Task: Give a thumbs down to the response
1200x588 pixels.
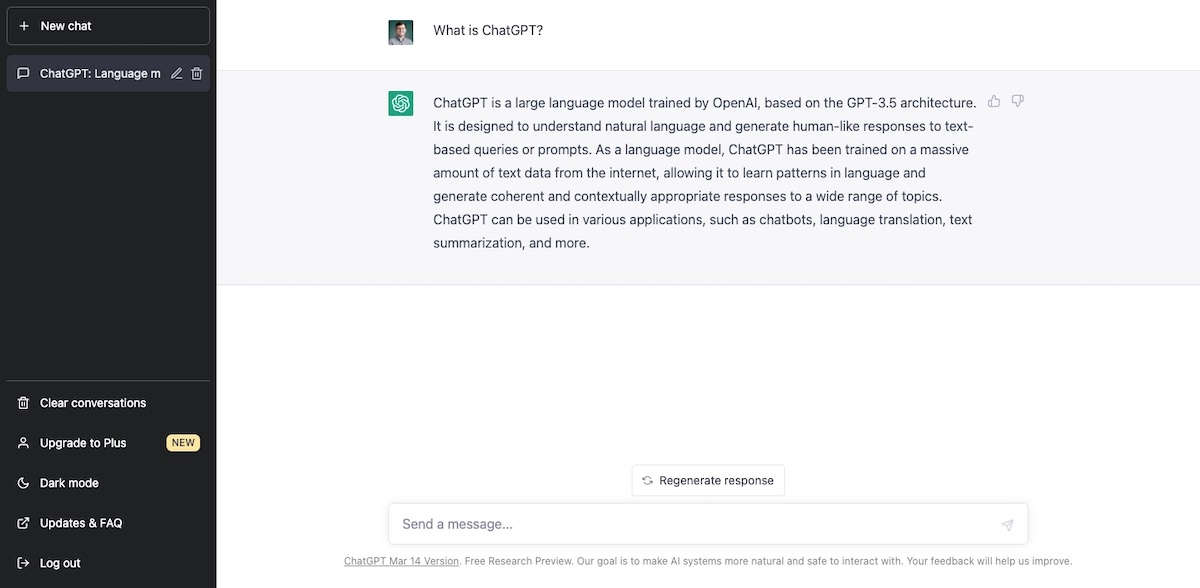Action: [x=1017, y=101]
